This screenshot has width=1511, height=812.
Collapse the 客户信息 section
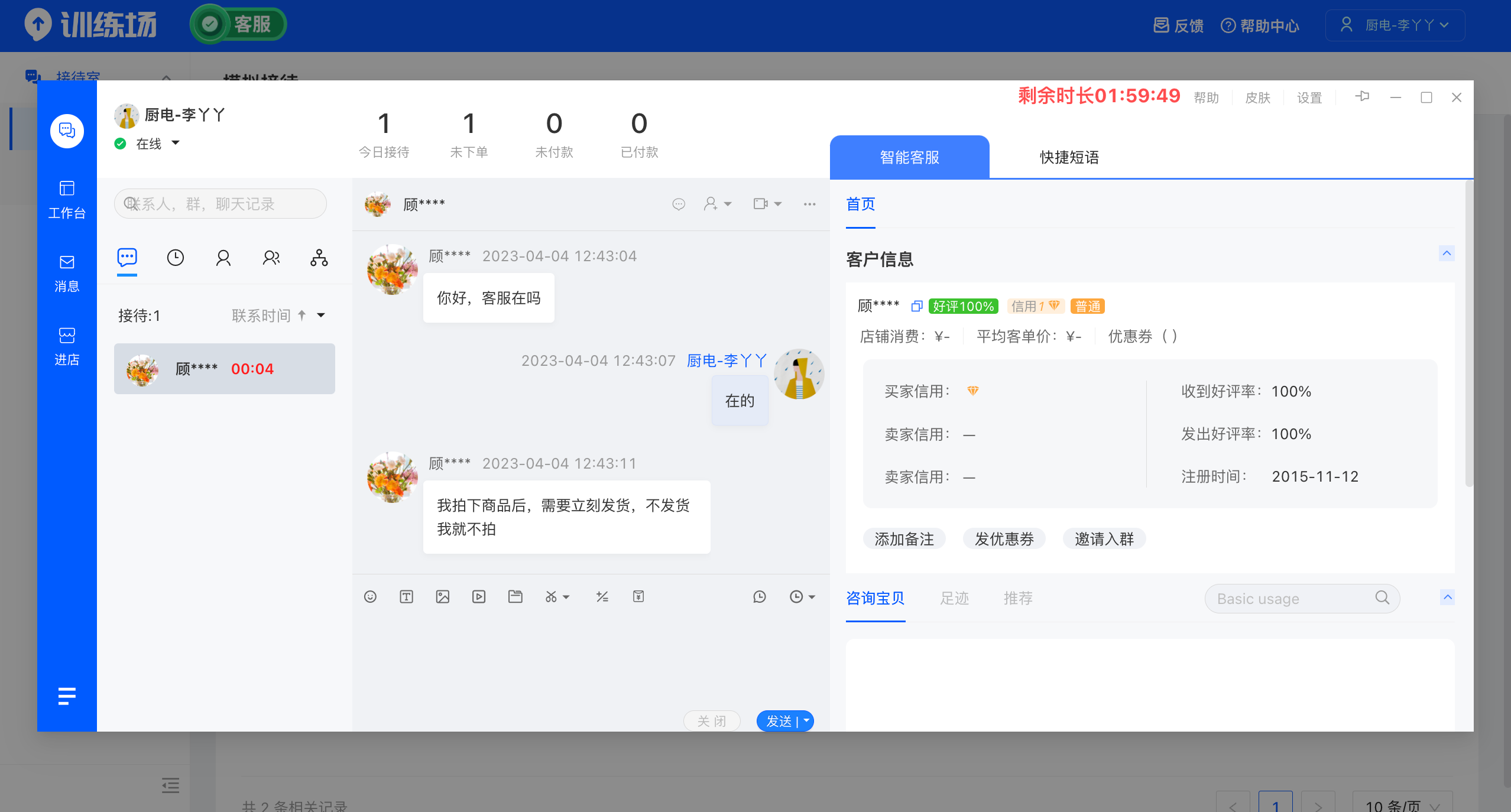(x=1447, y=254)
